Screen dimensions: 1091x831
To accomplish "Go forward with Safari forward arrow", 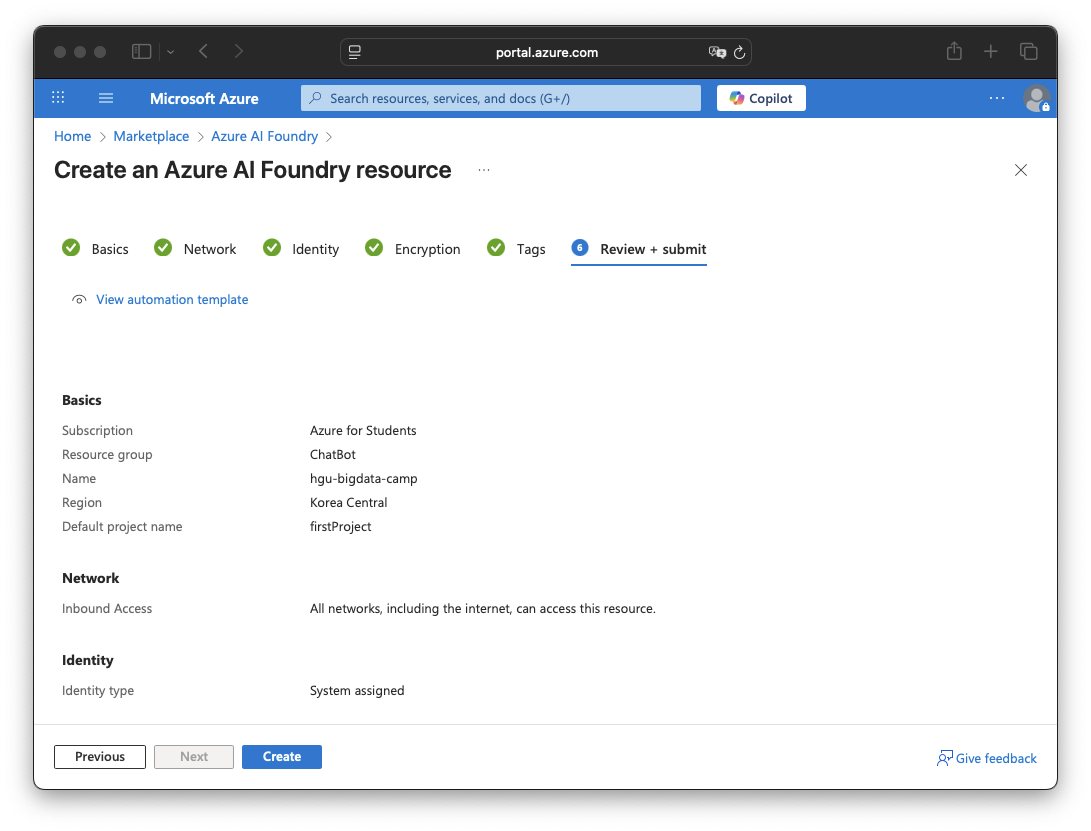I will (x=239, y=52).
